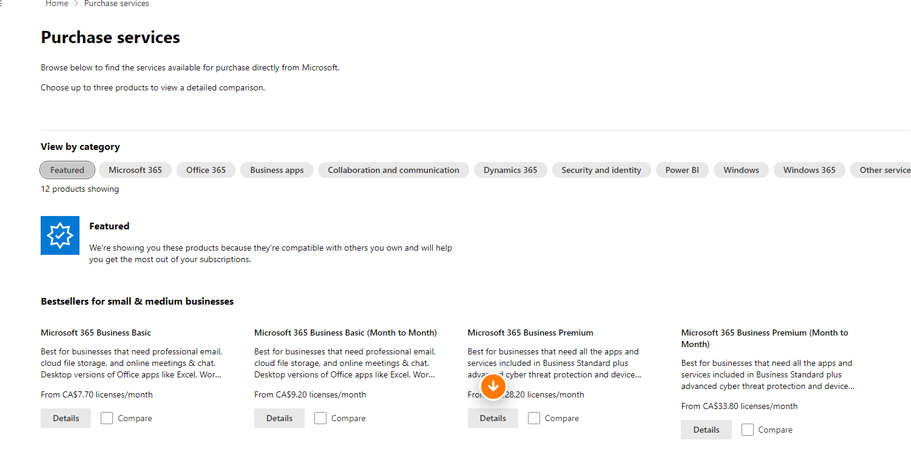Click the View by category heading
Screen dimensions: 911x455
[80, 147]
